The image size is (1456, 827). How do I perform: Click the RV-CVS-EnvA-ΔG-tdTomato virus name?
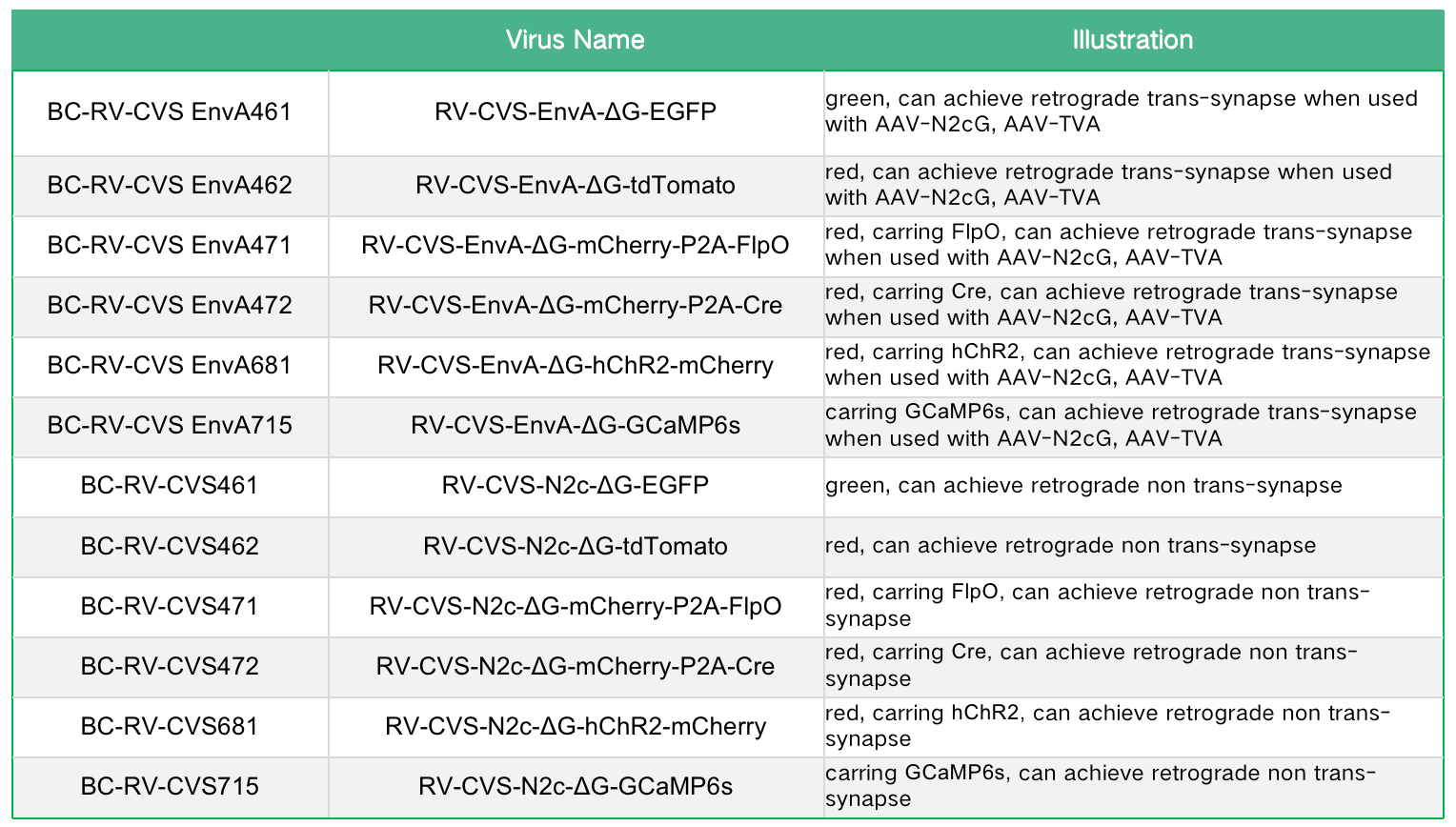tap(575, 185)
